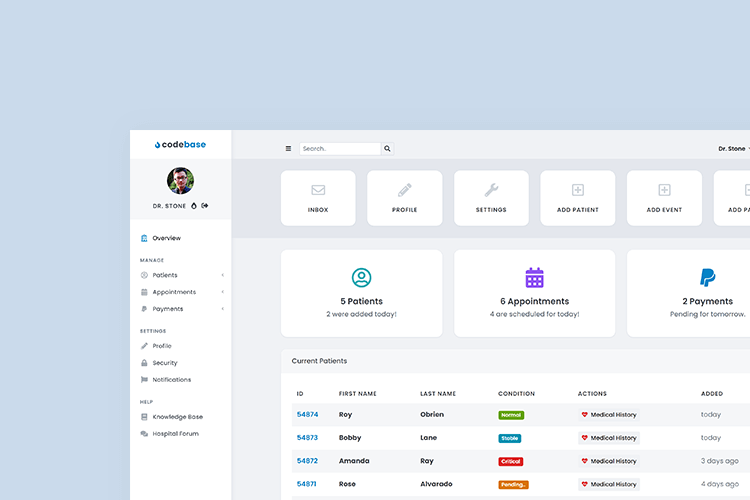Screen dimensions: 750x500
Task: Click the plus icon in Add Event tile
Action: click(664, 190)
